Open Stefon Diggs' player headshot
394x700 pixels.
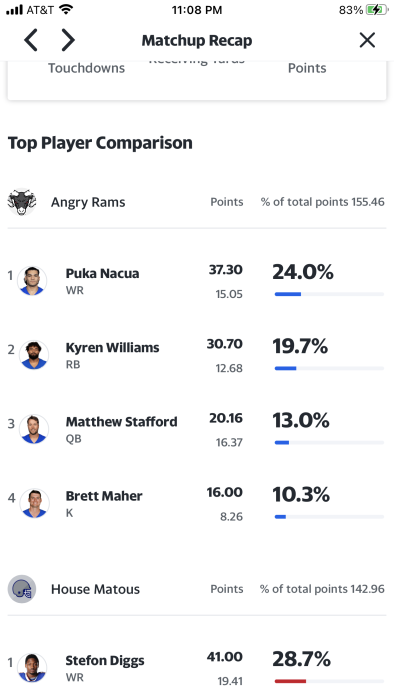pyautogui.click(x=32, y=667)
